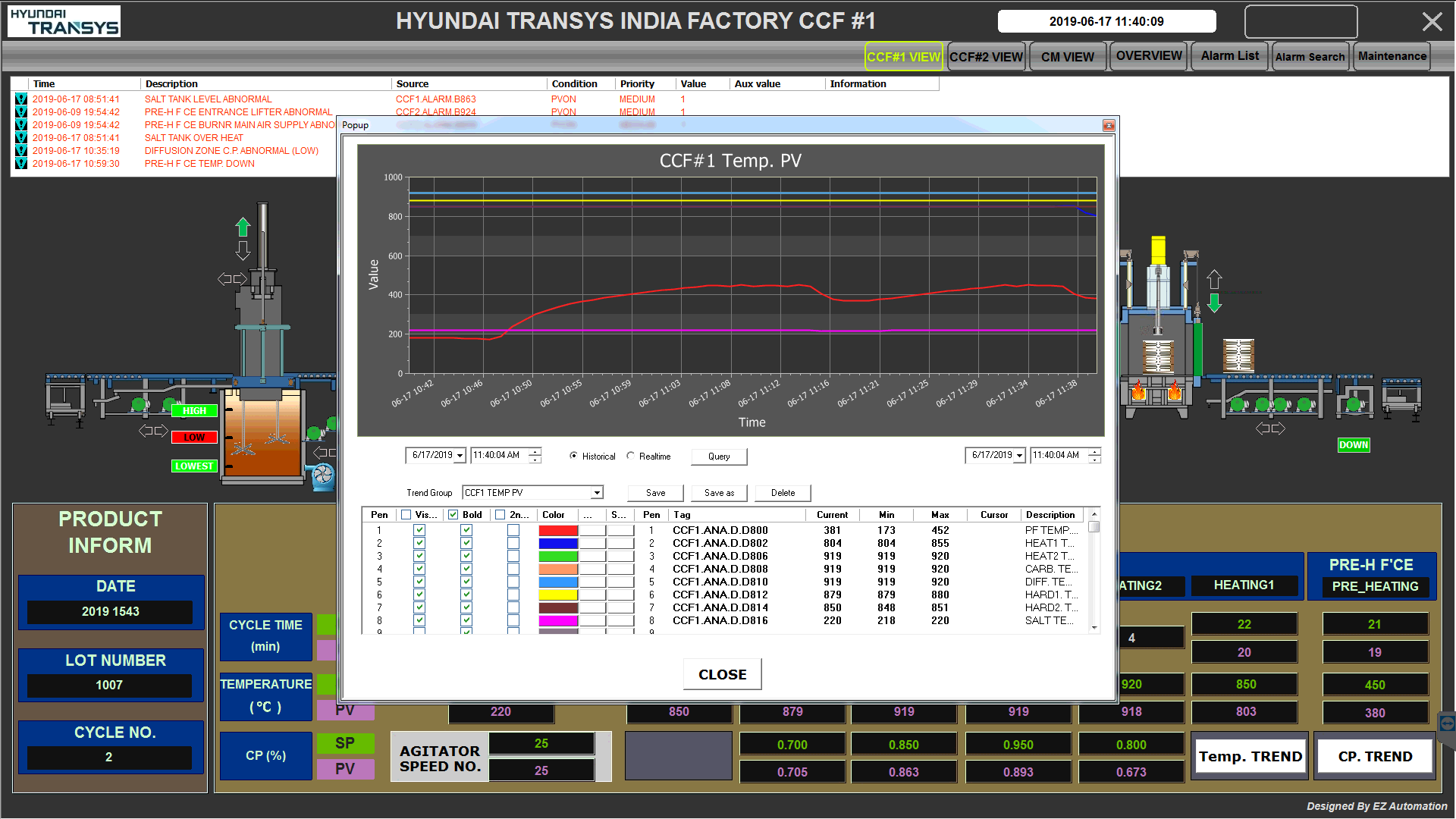Click the green down arrow beside pre-heat furnace
The image size is (1456, 819).
(x=1214, y=303)
